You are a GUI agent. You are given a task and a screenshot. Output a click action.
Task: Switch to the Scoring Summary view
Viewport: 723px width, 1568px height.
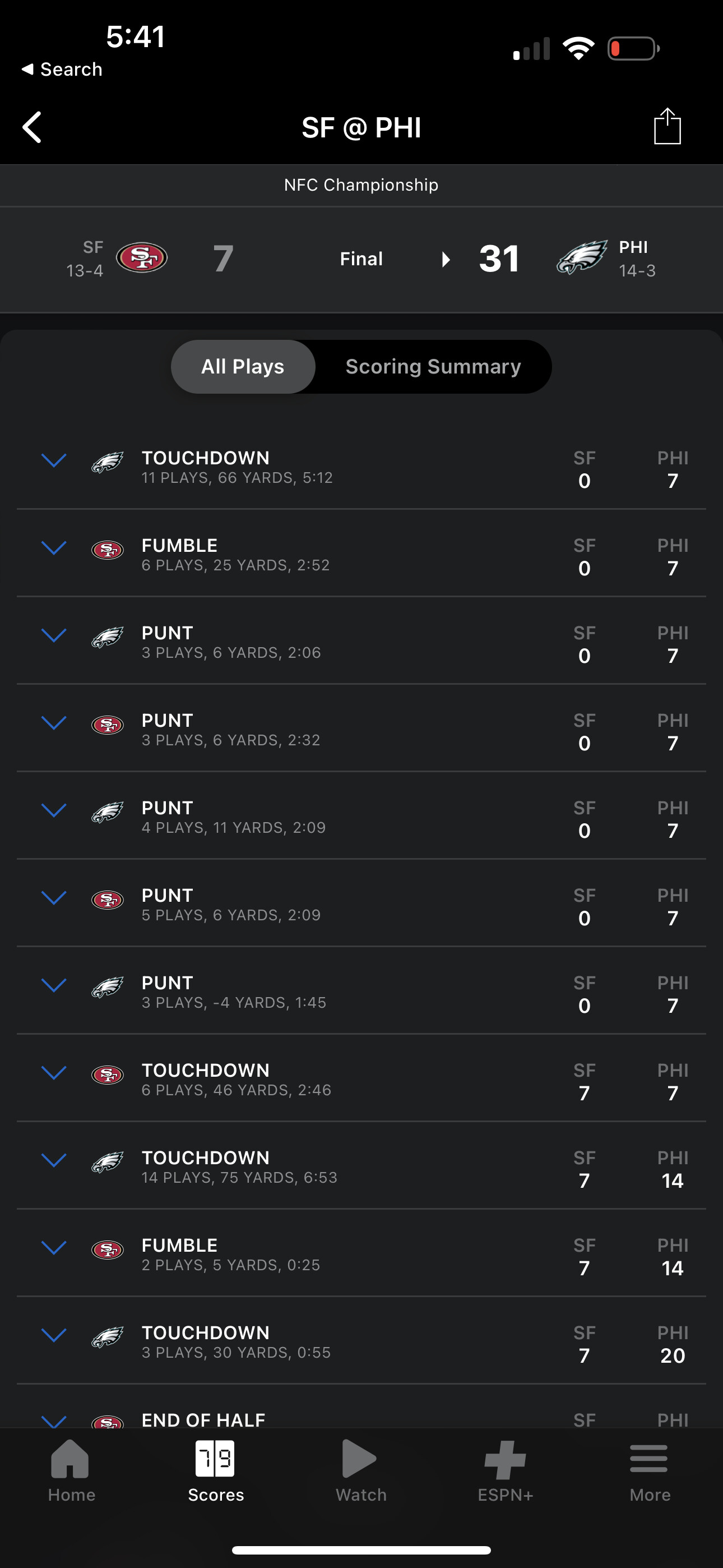pyautogui.click(x=433, y=366)
